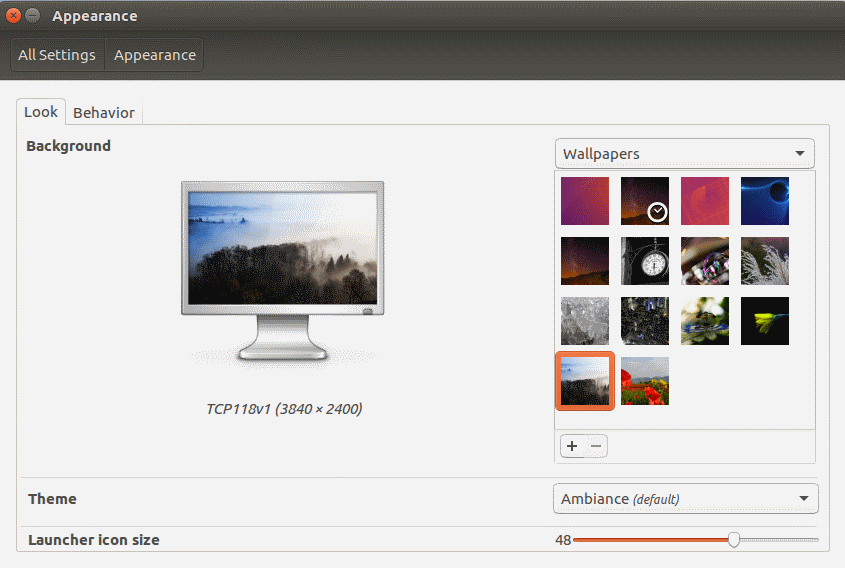This screenshot has width=845, height=568.
Task: Select the blue flower macro wallpaper
Action: coord(705,321)
